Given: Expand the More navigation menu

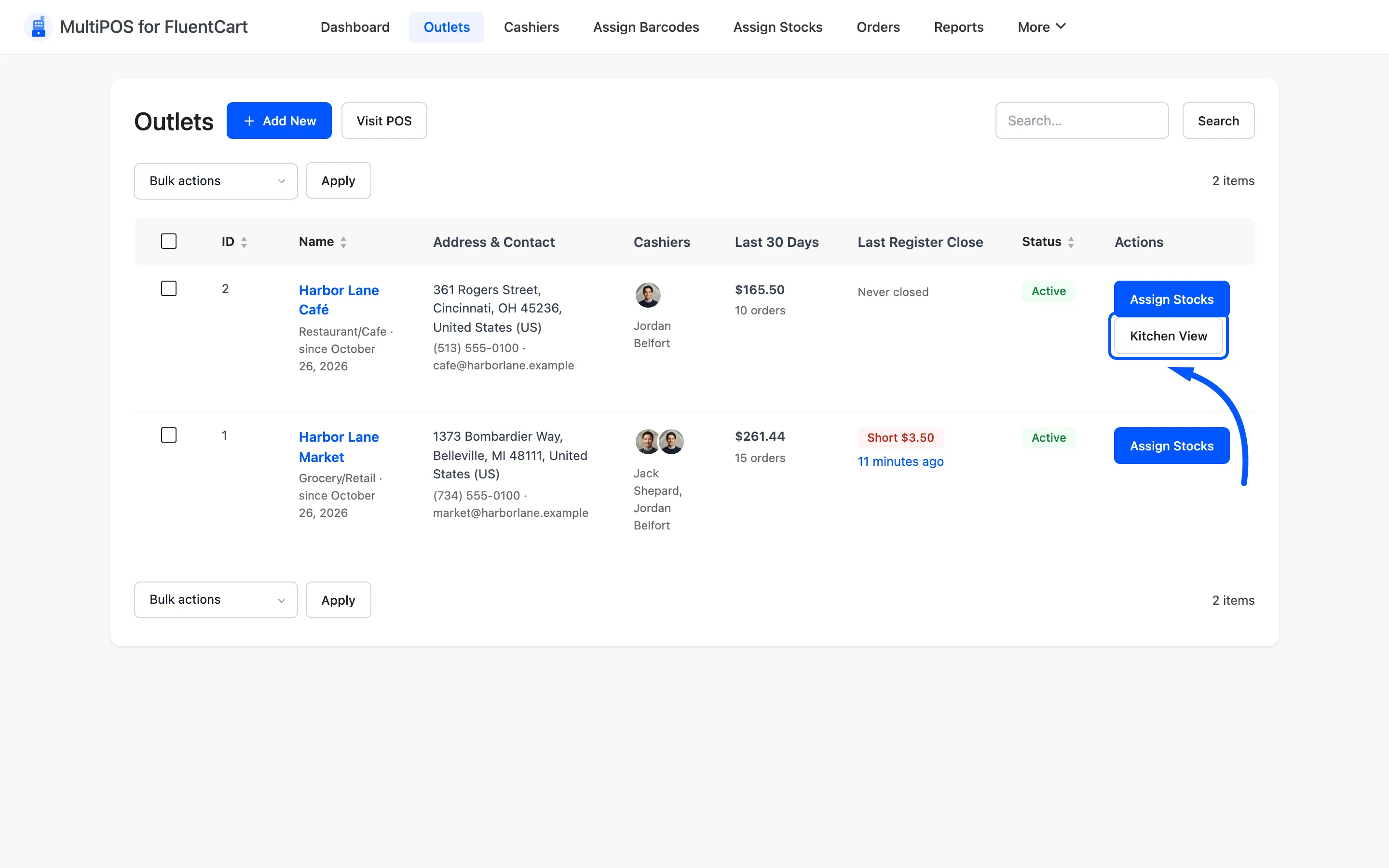Looking at the screenshot, I should (1041, 27).
